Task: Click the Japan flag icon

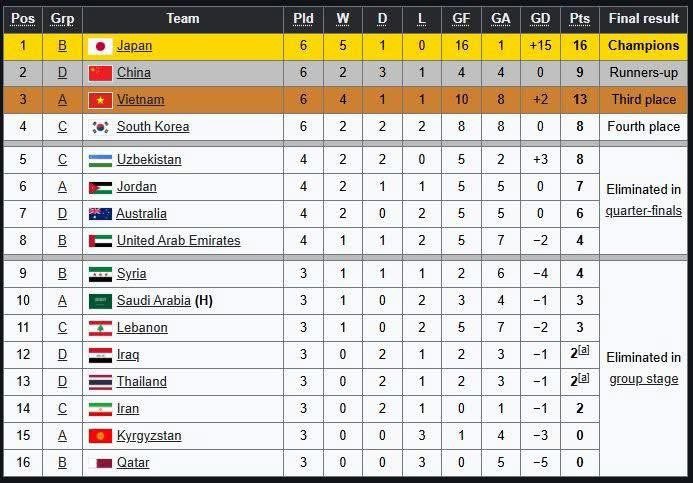Action: (99, 46)
